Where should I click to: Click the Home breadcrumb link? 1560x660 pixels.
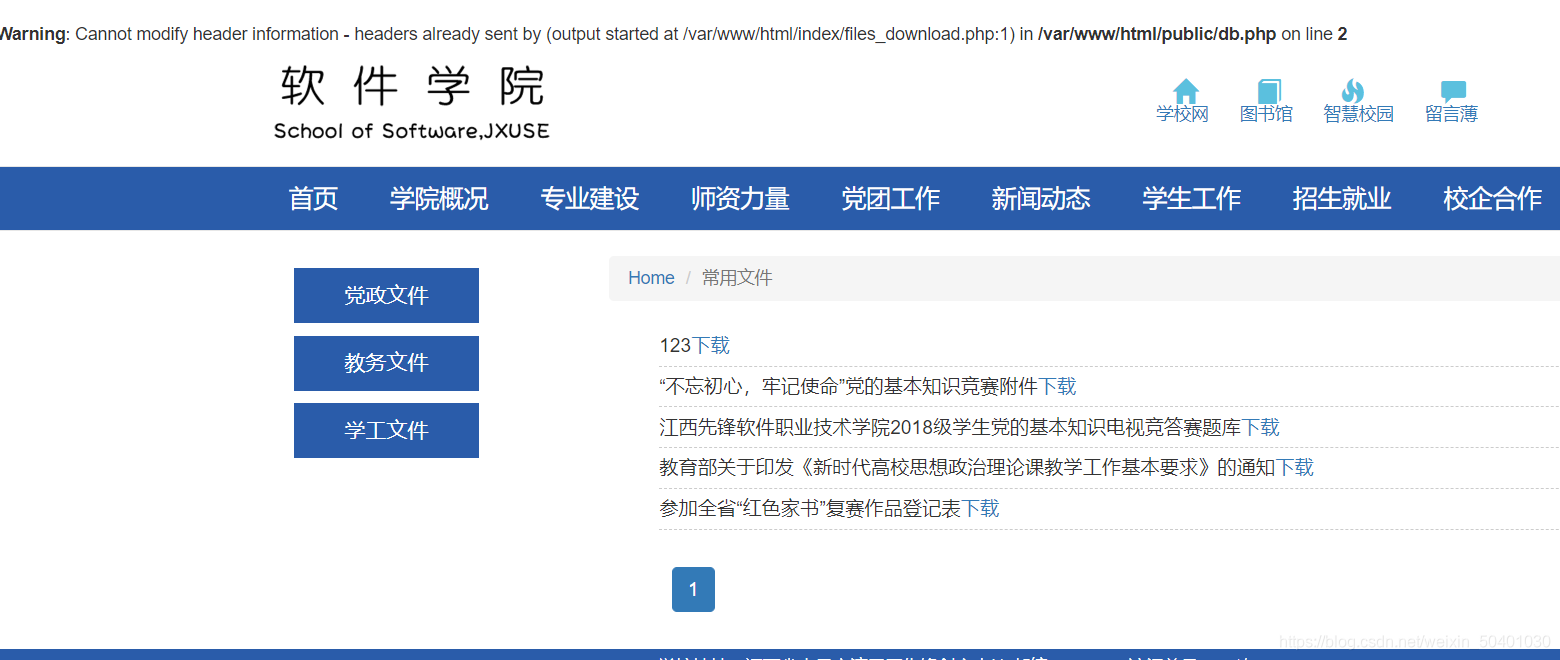pos(651,277)
